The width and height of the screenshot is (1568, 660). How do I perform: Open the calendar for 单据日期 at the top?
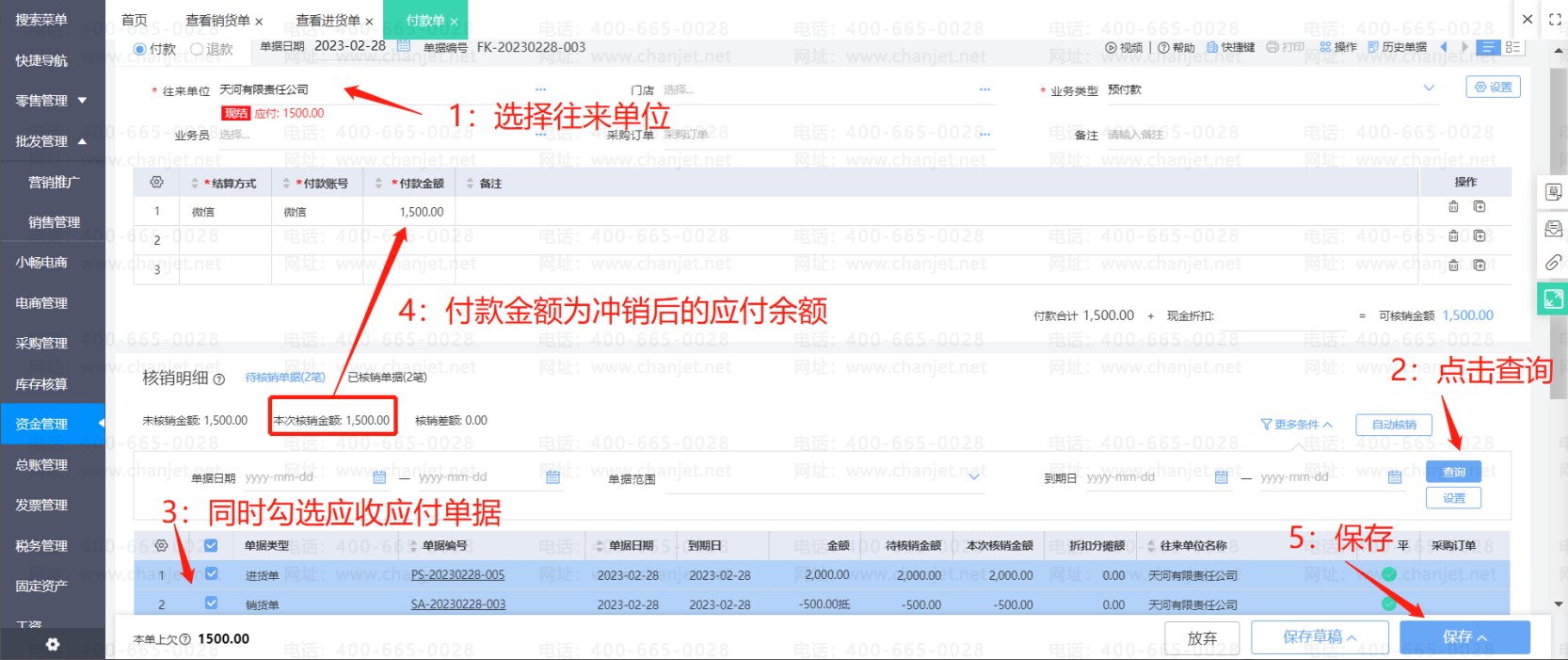404,46
